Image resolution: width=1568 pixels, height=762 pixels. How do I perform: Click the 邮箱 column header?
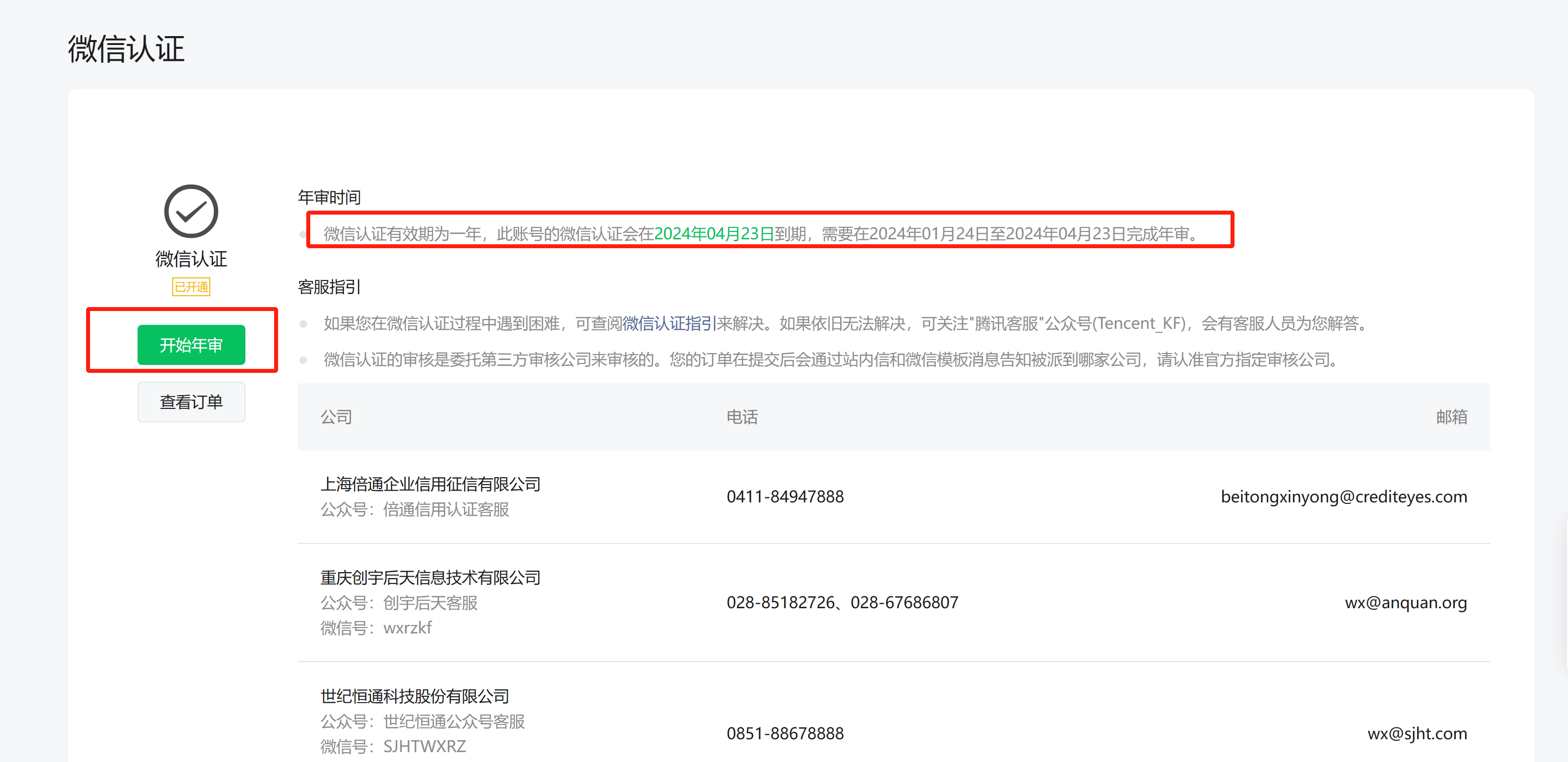coord(1451,417)
